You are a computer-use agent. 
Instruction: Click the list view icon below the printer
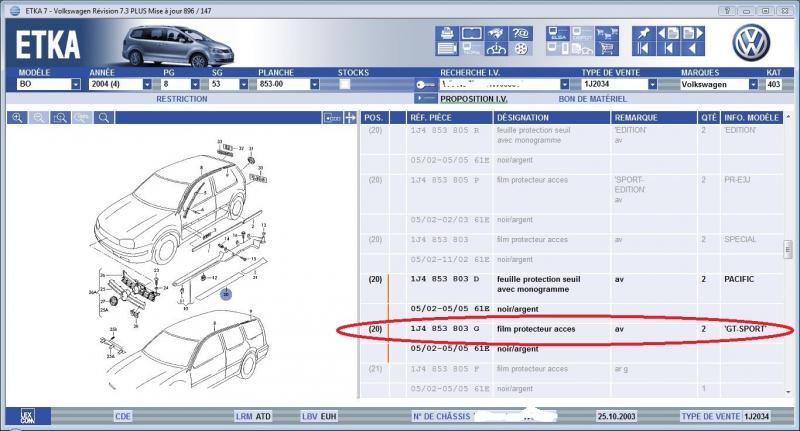[446, 49]
